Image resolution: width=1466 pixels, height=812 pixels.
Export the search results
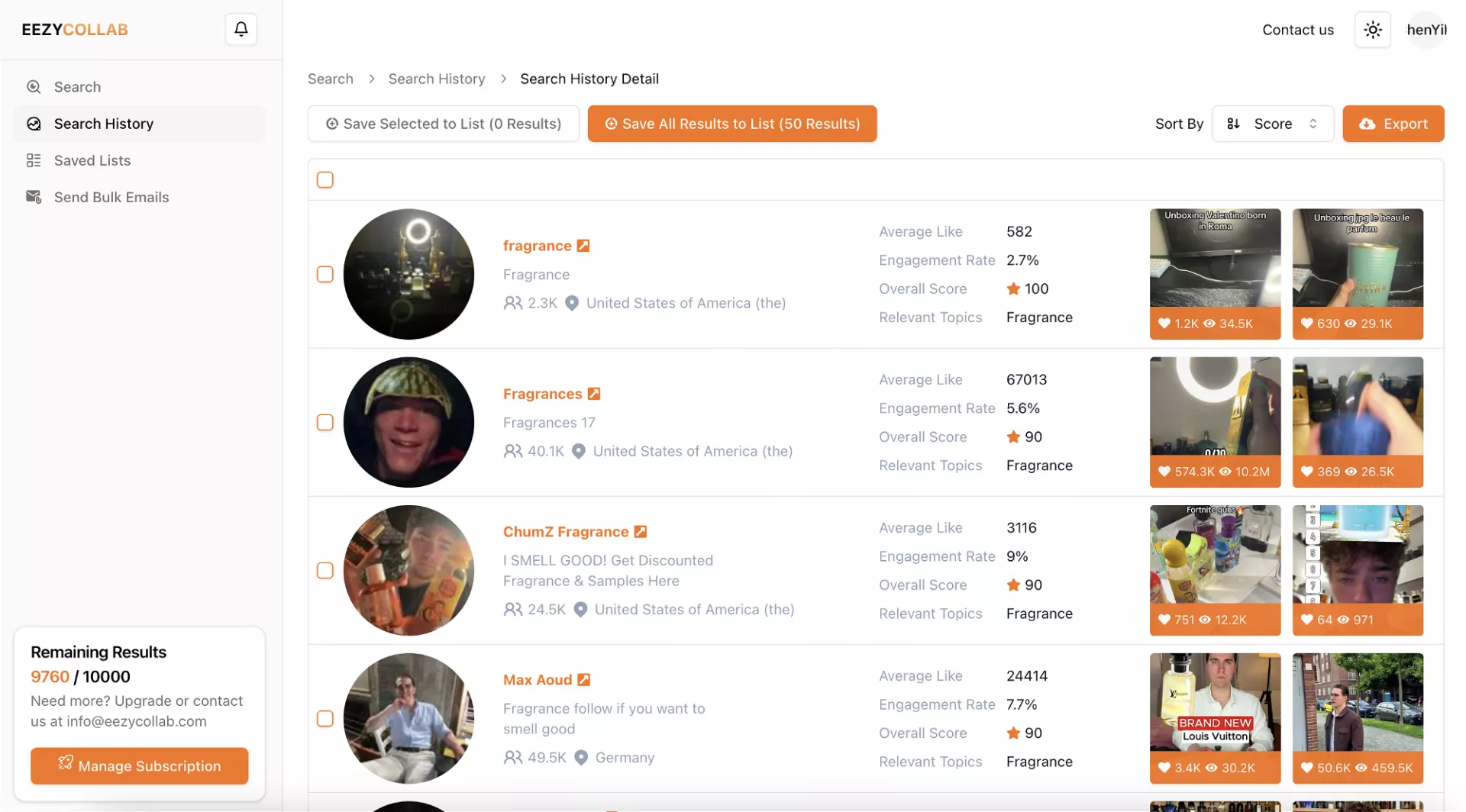tap(1393, 124)
